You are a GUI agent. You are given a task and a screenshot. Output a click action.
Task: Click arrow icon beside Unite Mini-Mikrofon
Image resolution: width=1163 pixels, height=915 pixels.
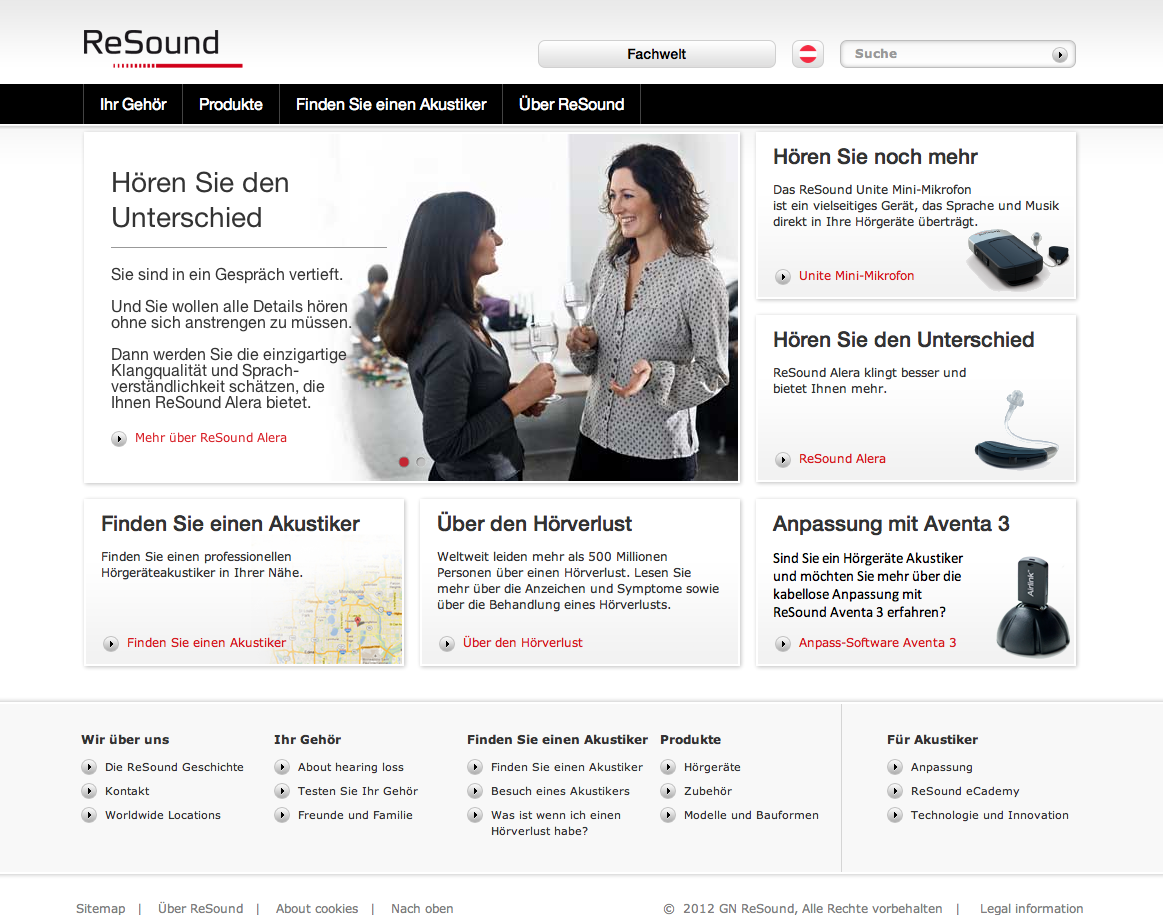pos(783,277)
